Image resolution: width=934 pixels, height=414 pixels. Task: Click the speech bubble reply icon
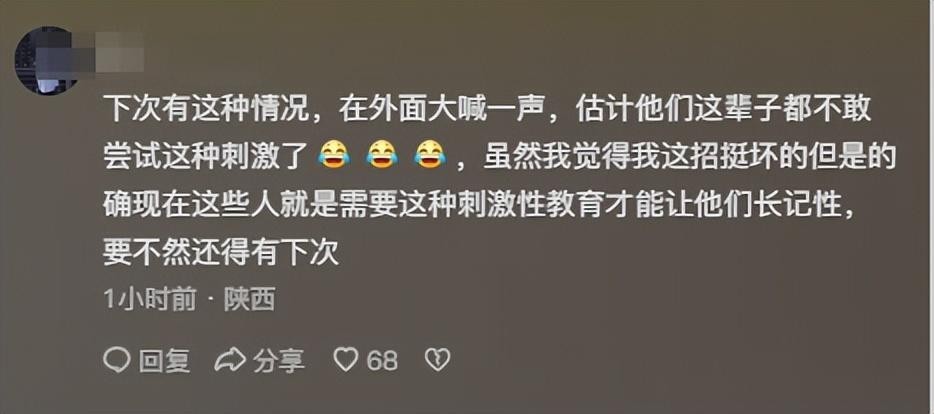point(117,360)
